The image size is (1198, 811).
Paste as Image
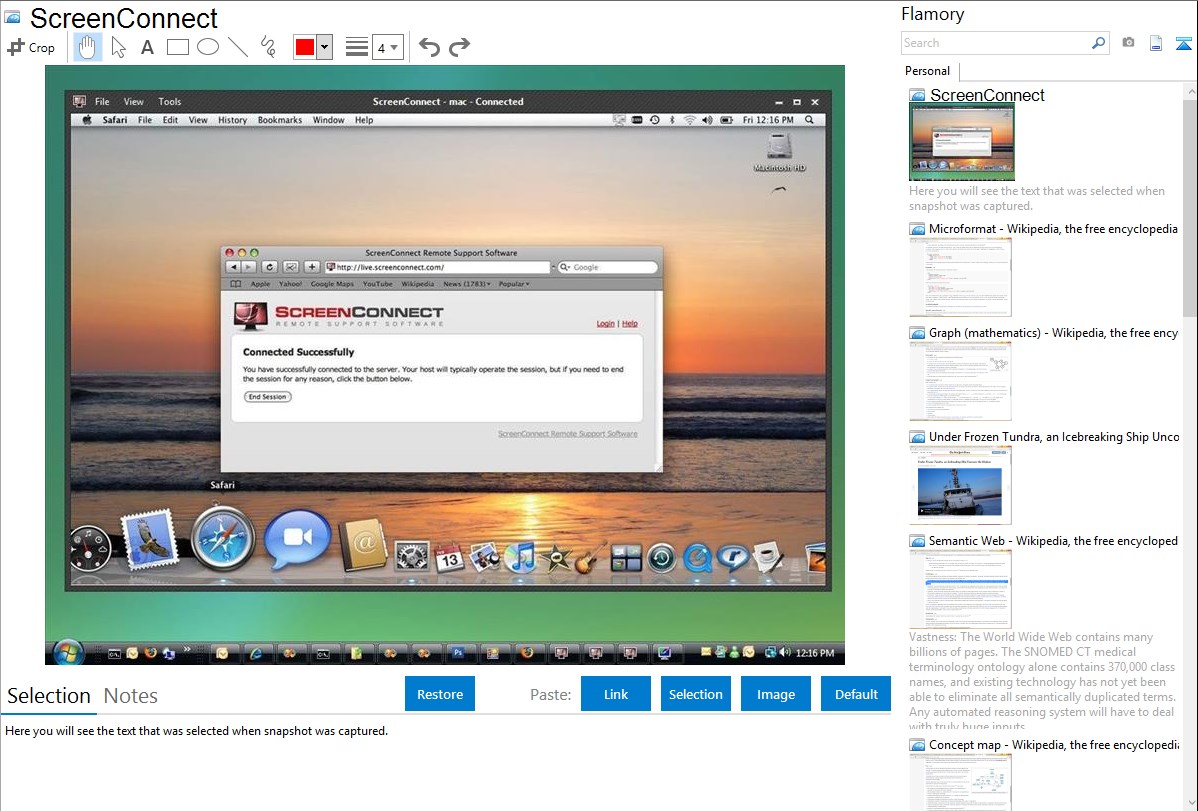pyautogui.click(x=775, y=694)
